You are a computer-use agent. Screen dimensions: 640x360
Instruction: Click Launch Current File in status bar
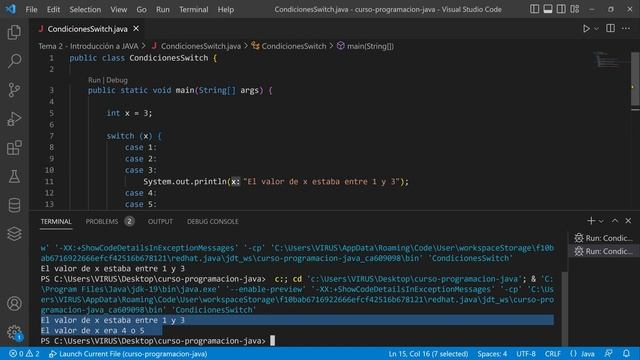[x=128, y=354]
